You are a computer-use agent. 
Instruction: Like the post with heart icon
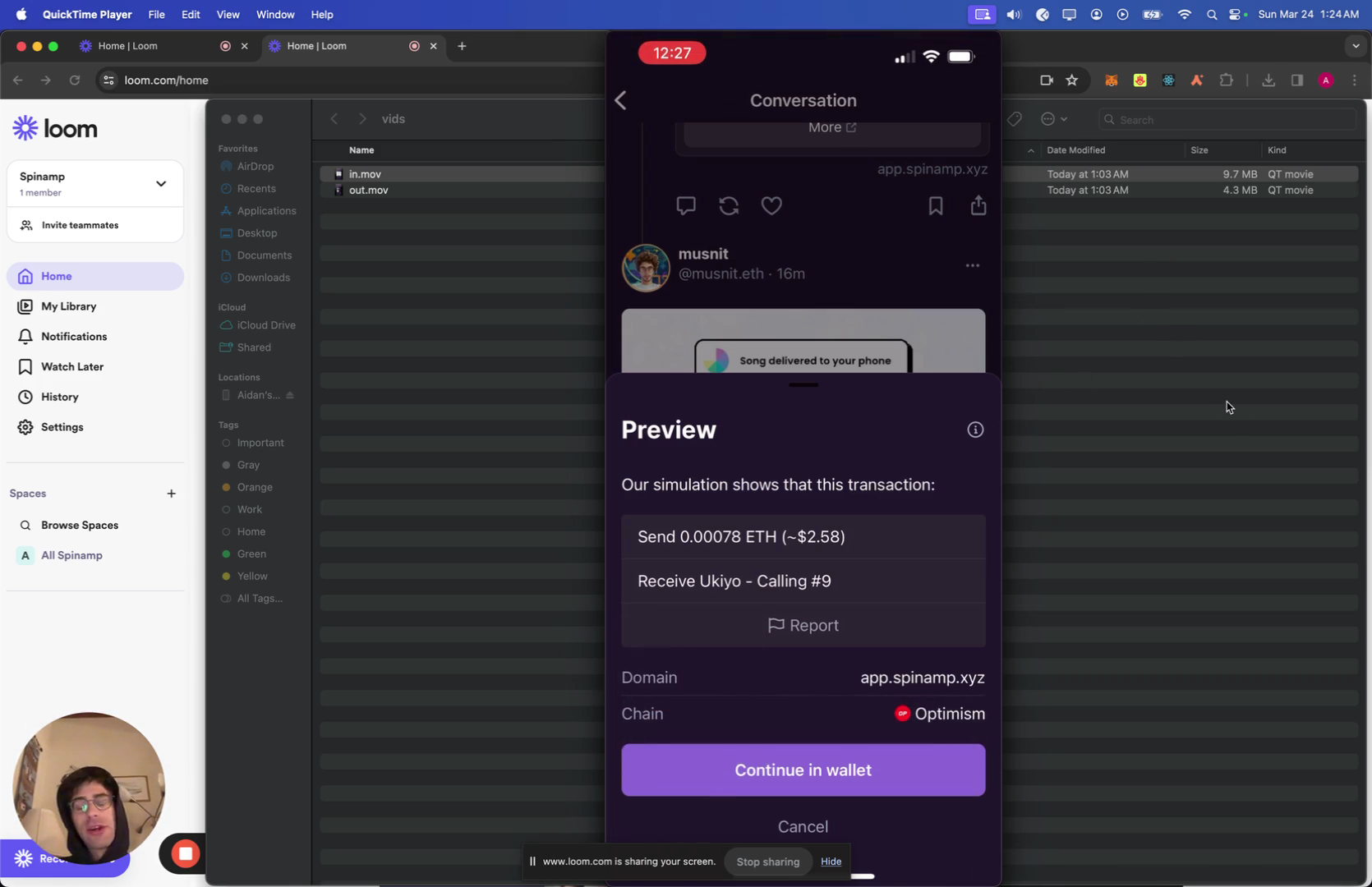coord(771,205)
